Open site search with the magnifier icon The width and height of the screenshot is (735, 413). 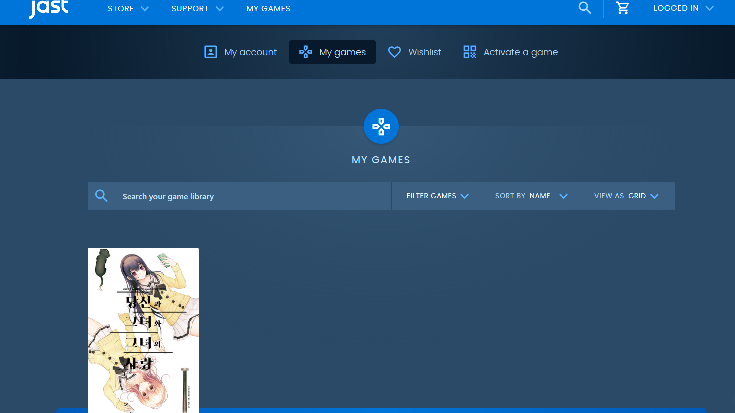tap(585, 8)
